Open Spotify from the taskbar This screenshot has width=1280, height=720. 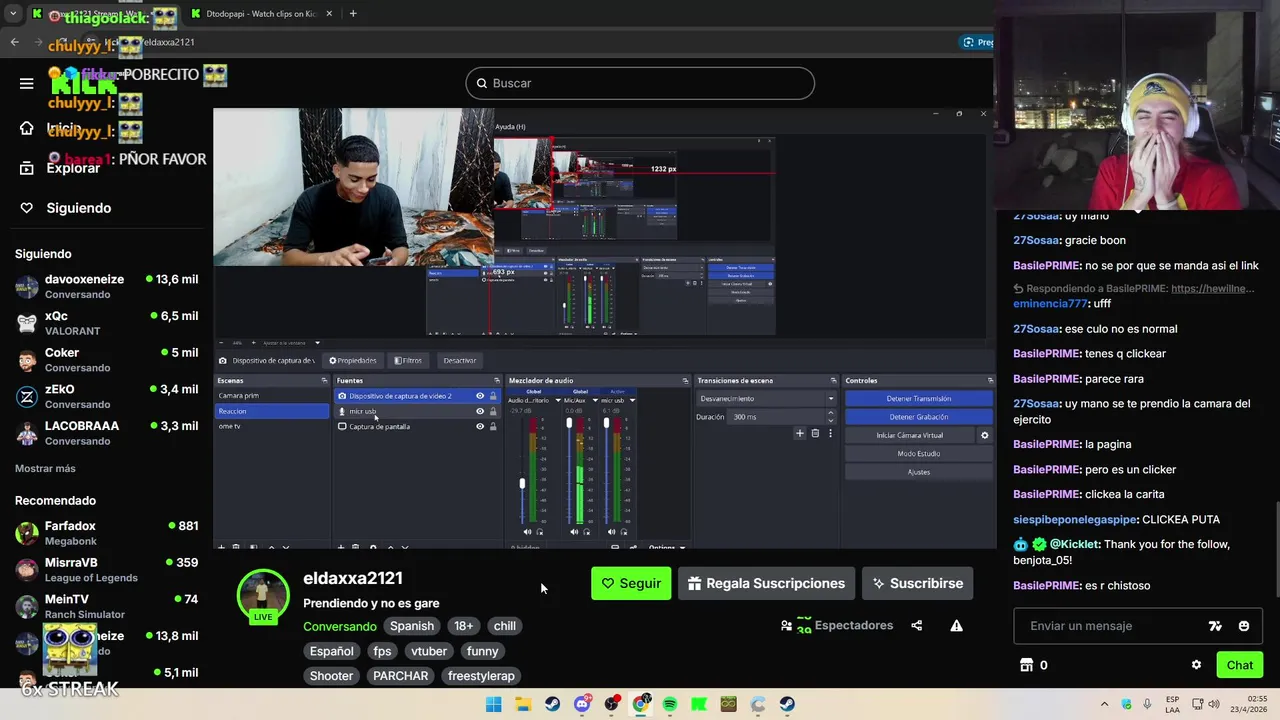670,704
